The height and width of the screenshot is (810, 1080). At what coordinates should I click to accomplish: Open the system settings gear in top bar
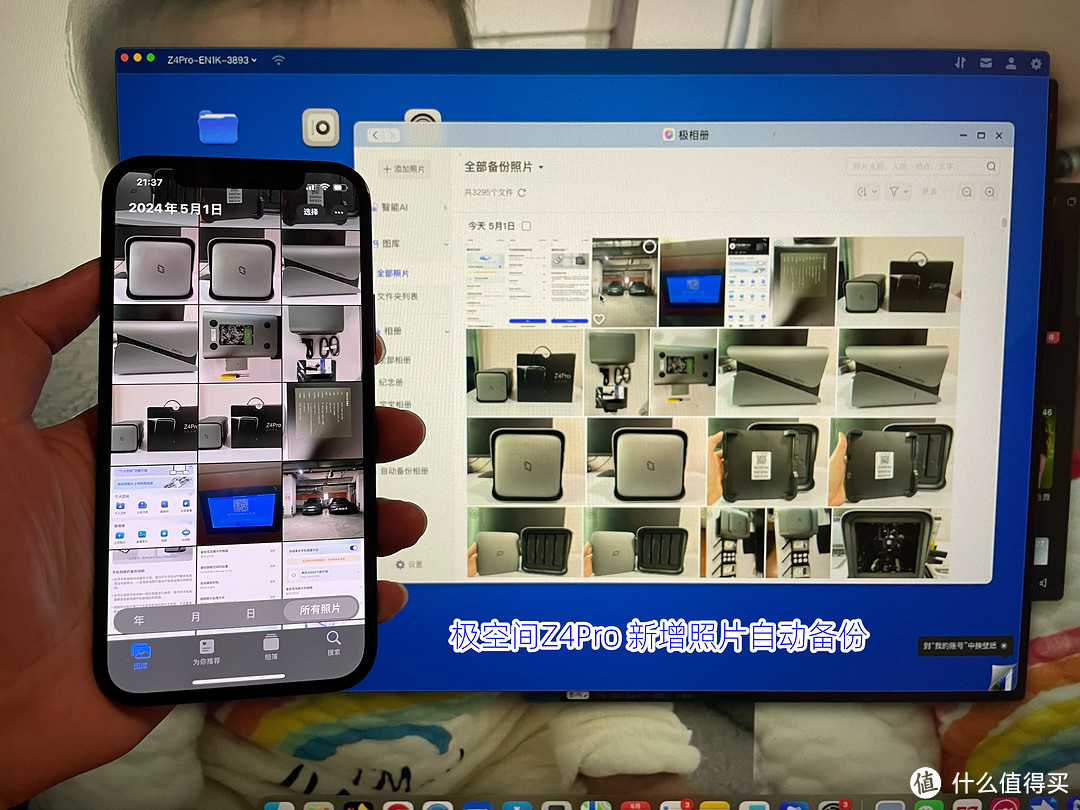click(x=1036, y=64)
